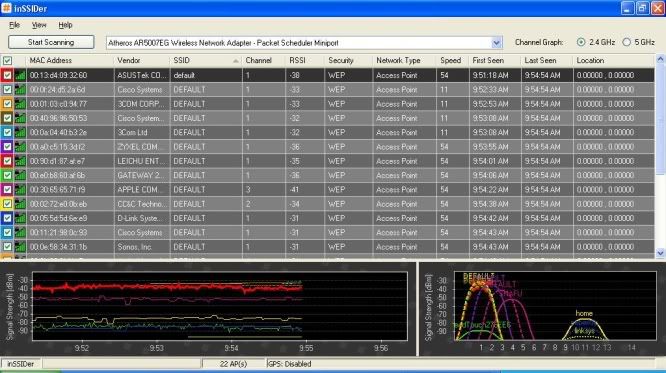This screenshot has width=666, height=373.
Task: Click First Seen 9:51:18 AM cell
Action: [495, 75]
